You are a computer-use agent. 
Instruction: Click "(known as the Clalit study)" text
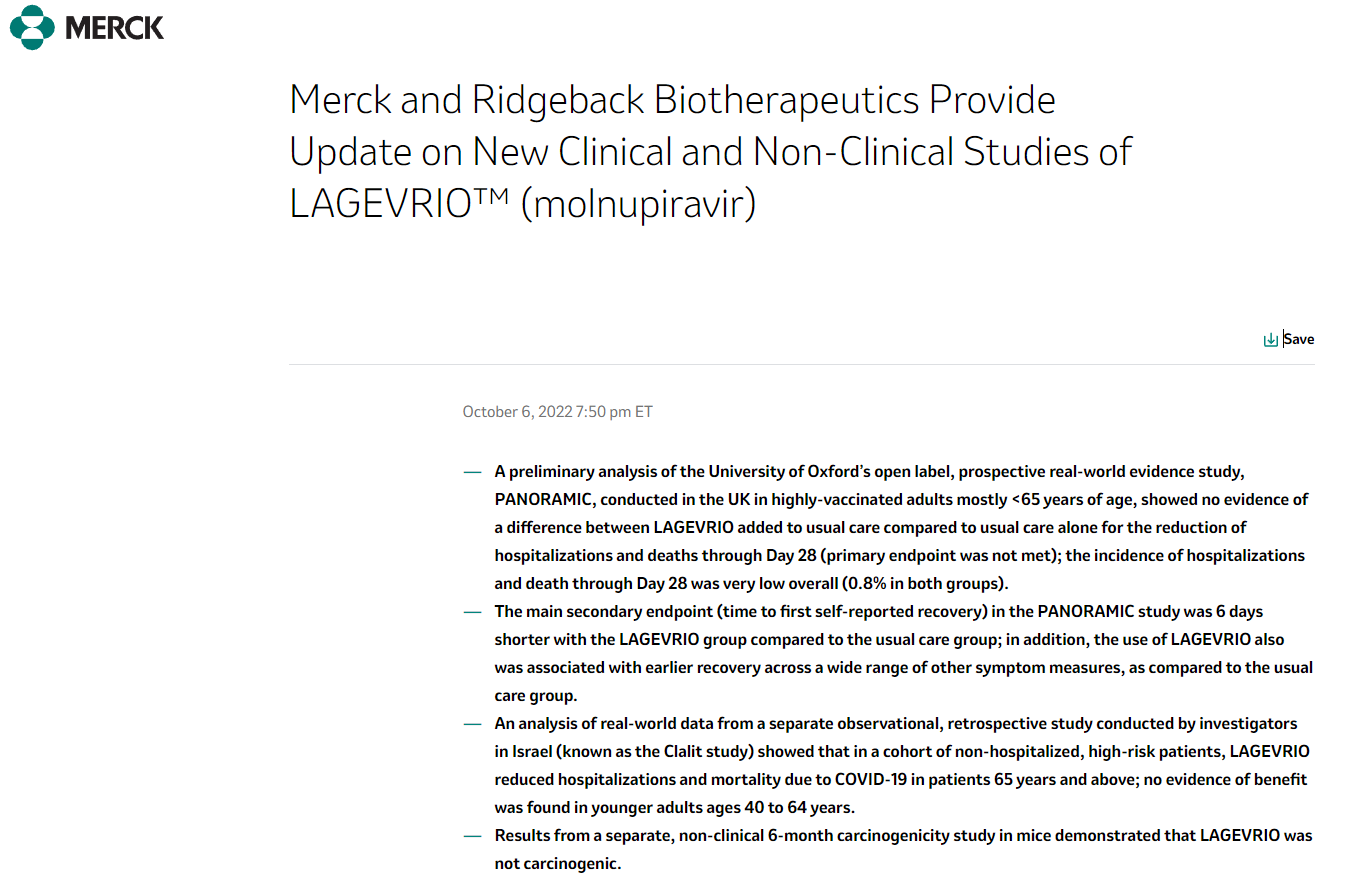[x=605, y=751]
